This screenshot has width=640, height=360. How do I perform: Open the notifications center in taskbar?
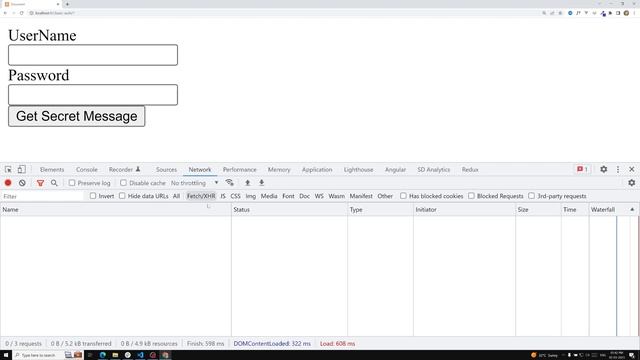click(x=632, y=355)
